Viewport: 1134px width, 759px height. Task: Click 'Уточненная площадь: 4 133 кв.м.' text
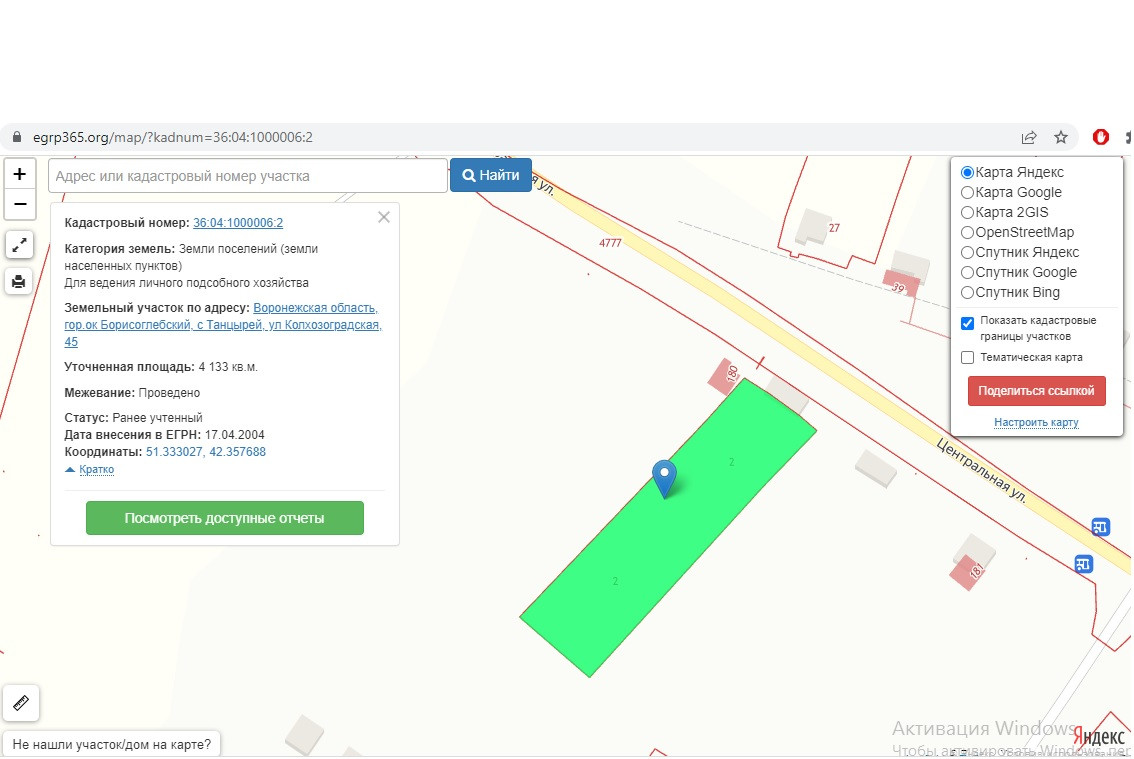point(161,367)
